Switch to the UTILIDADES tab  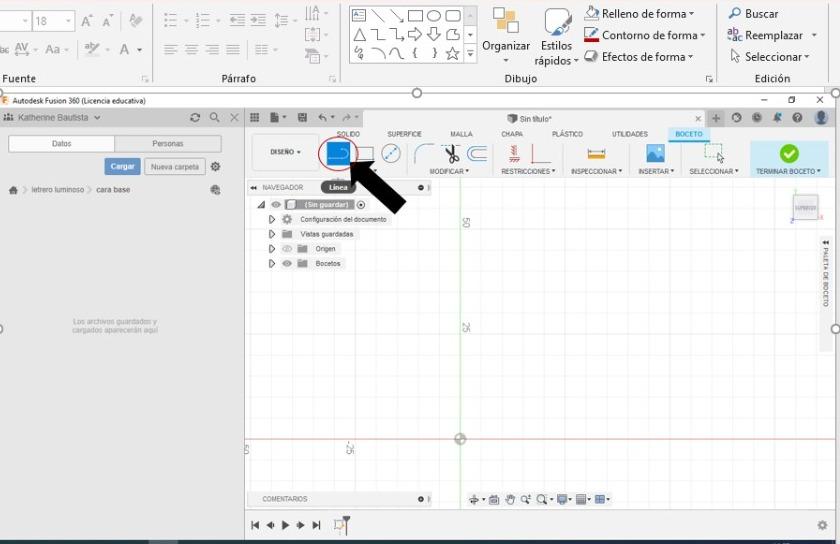point(629,134)
